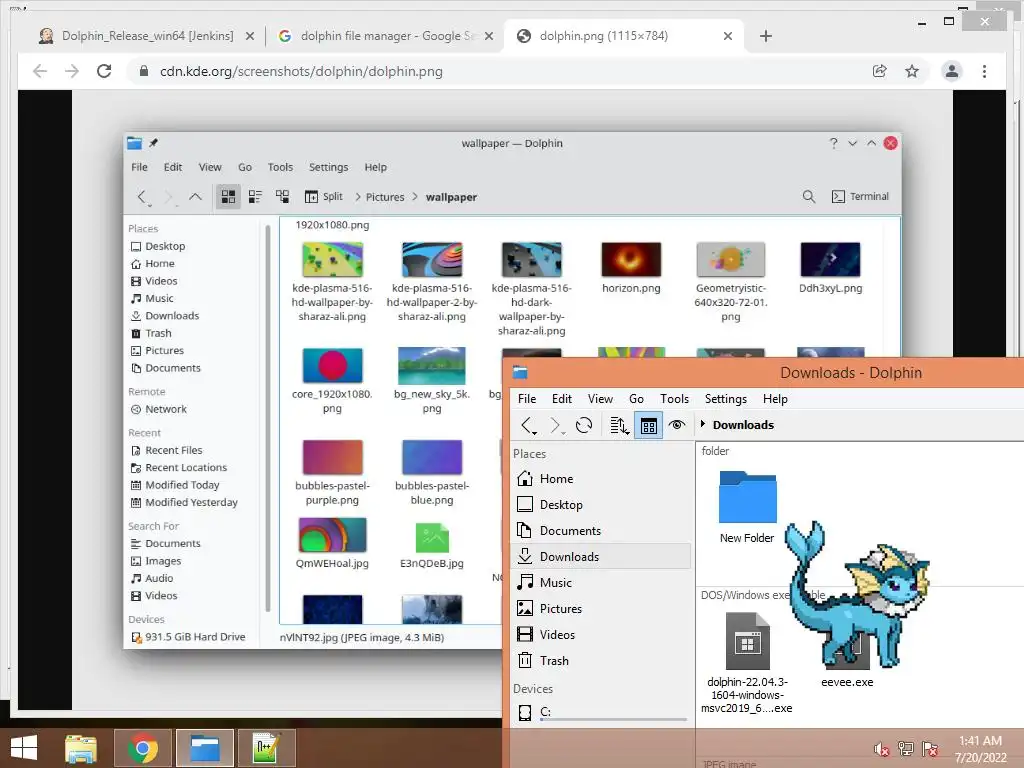
Task: Click horizon.png thumbnail in wallpaper Dolphin
Action: [x=631, y=259]
